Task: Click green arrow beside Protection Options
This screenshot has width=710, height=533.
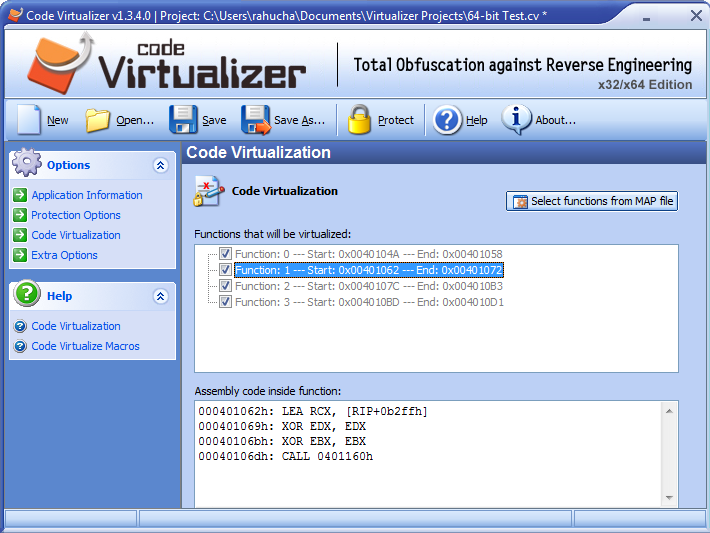Action: 20,215
